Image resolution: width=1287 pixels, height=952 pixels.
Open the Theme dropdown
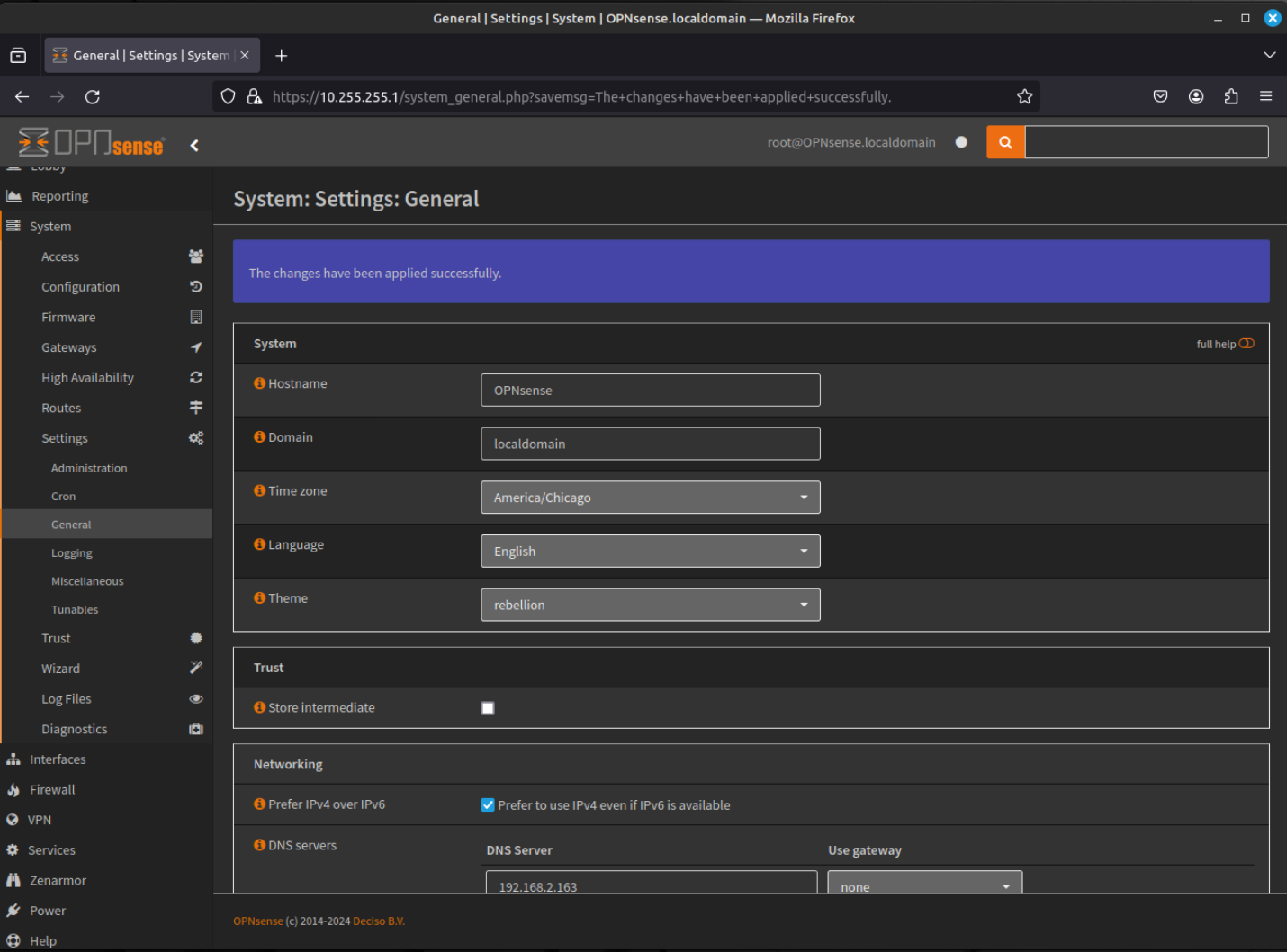(x=651, y=605)
